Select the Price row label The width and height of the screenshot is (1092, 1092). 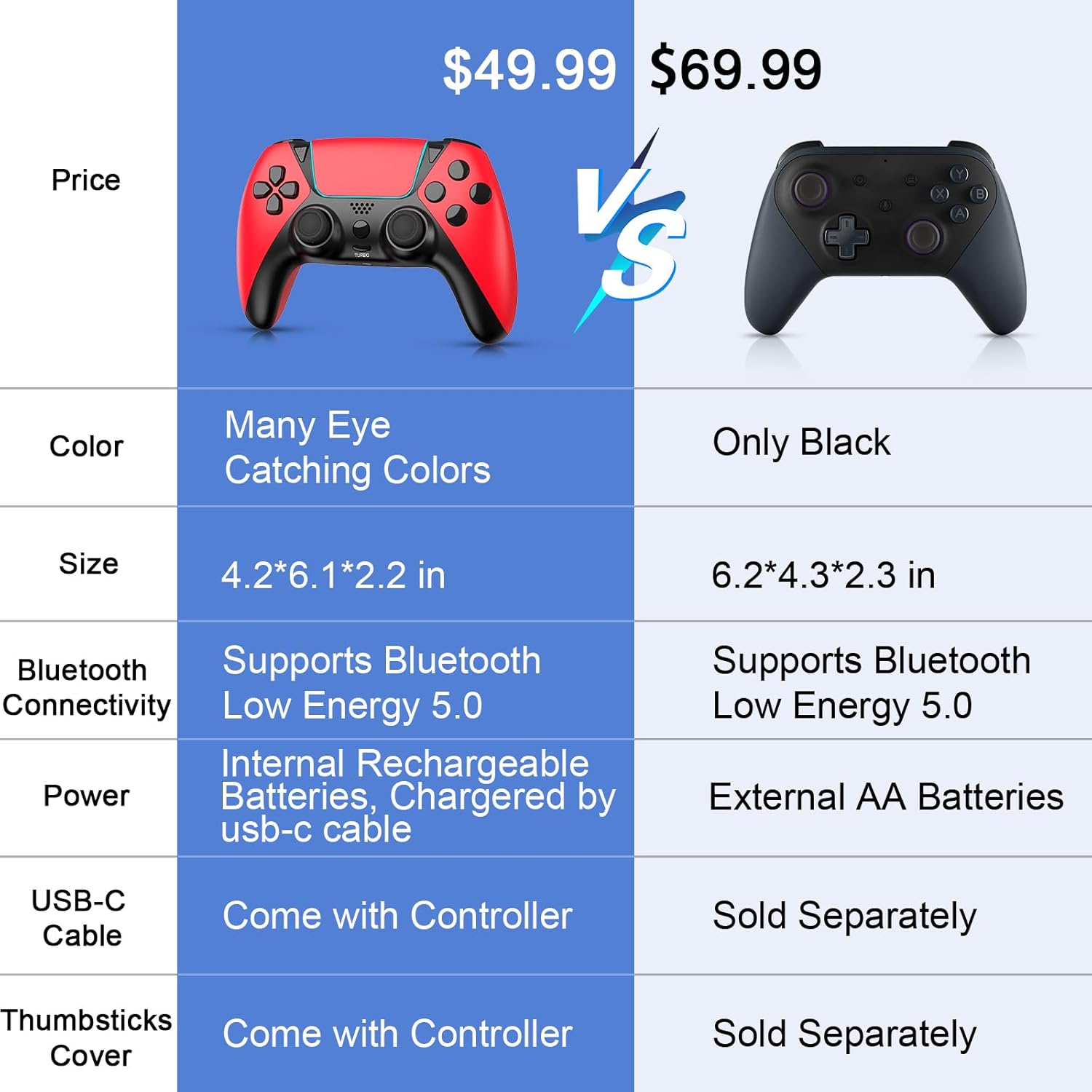pyautogui.click(x=86, y=180)
